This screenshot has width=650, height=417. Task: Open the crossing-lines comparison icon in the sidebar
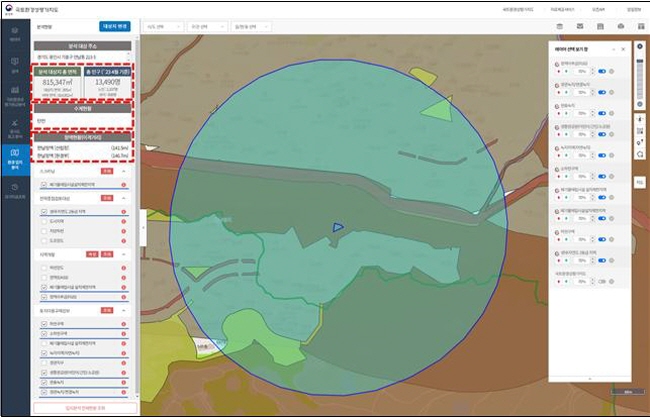(15, 122)
